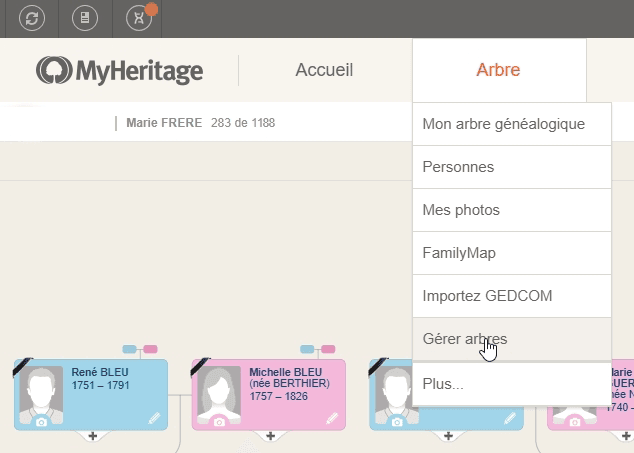Screen dimensions: 634x453
Task: Select the Arbre tab
Action: [x=498, y=70]
